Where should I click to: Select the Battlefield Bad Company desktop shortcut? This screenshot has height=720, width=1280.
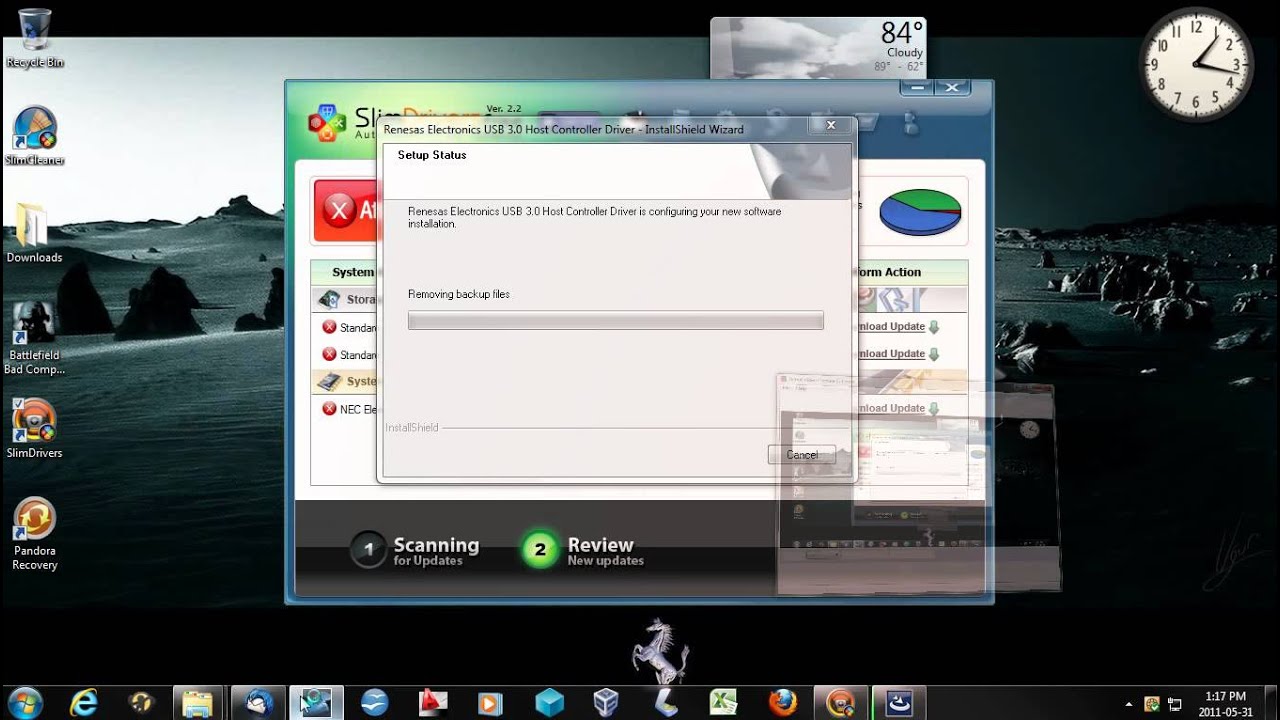[x=35, y=338]
